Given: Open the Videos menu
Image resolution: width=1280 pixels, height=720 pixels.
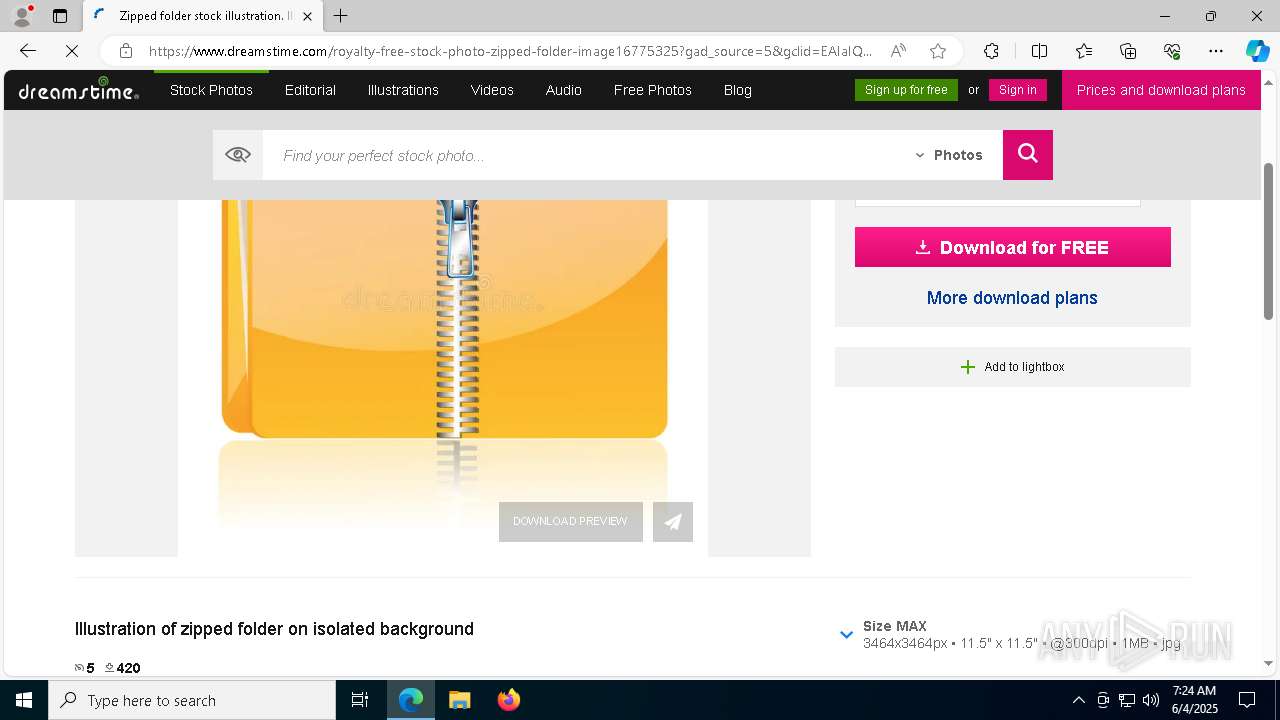Looking at the screenshot, I should tap(492, 90).
